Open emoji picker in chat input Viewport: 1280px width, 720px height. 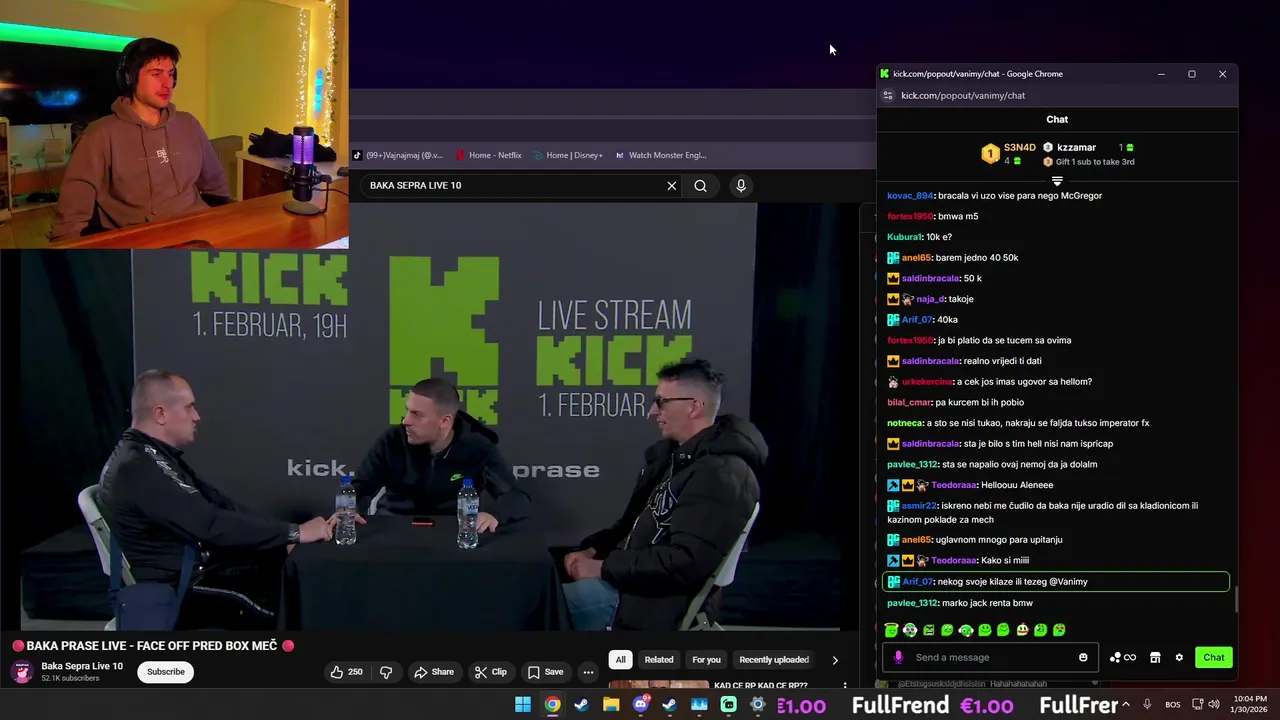[x=1083, y=657]
